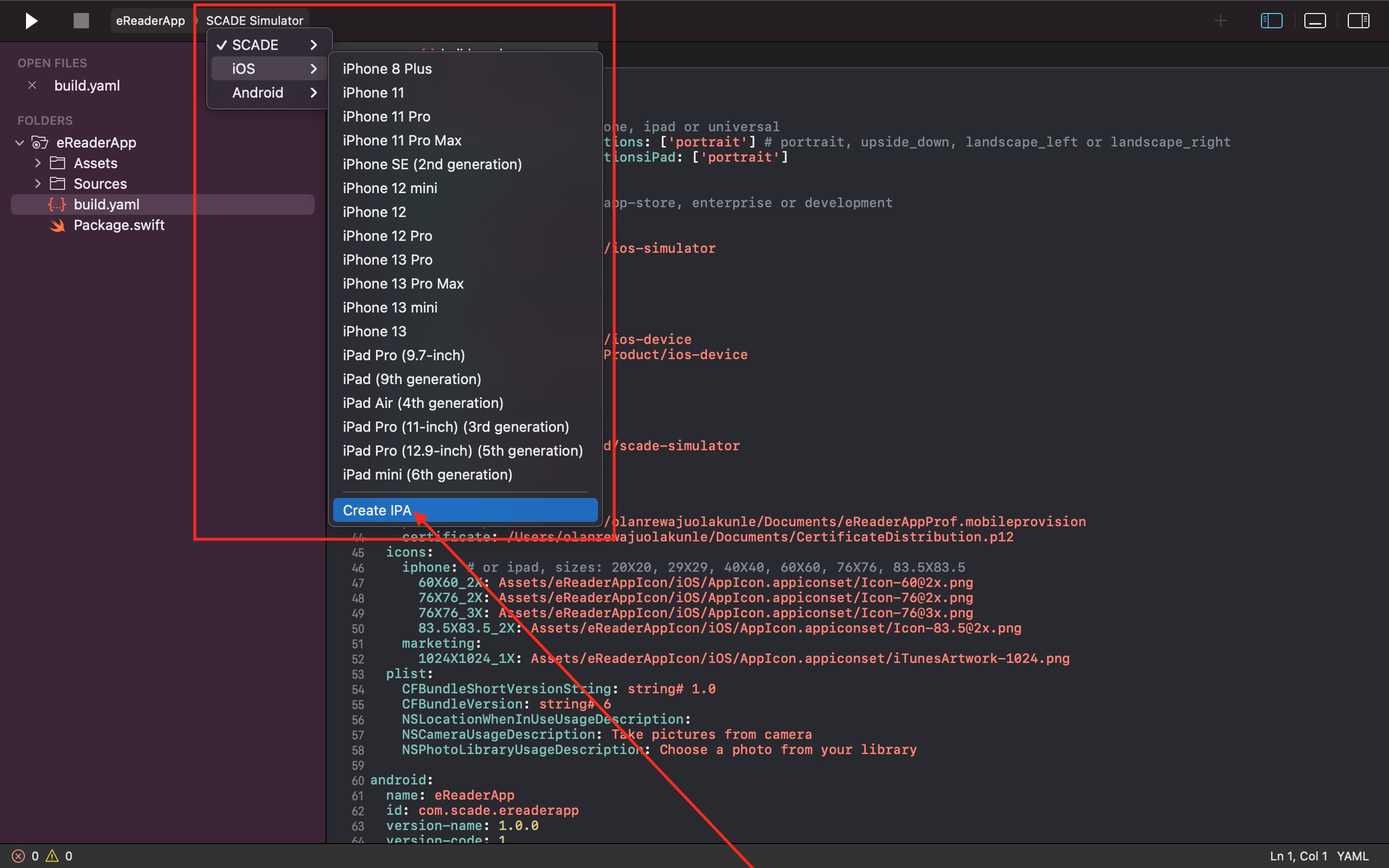Select iPhone 13 Pro simulator target
This screenshot has height=868, width=1389.
point(388,259)
